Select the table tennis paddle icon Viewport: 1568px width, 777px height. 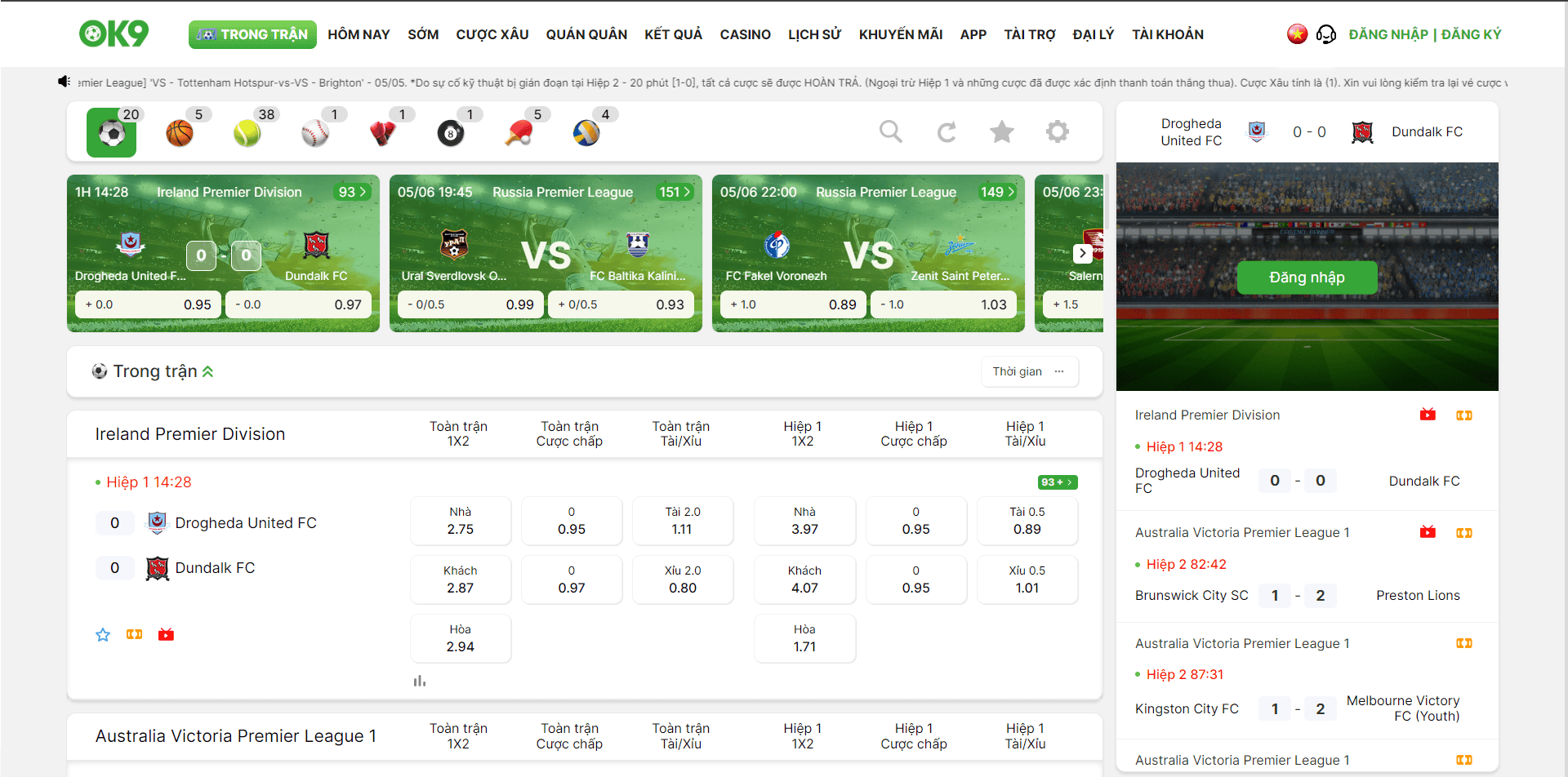click(518, 132)
